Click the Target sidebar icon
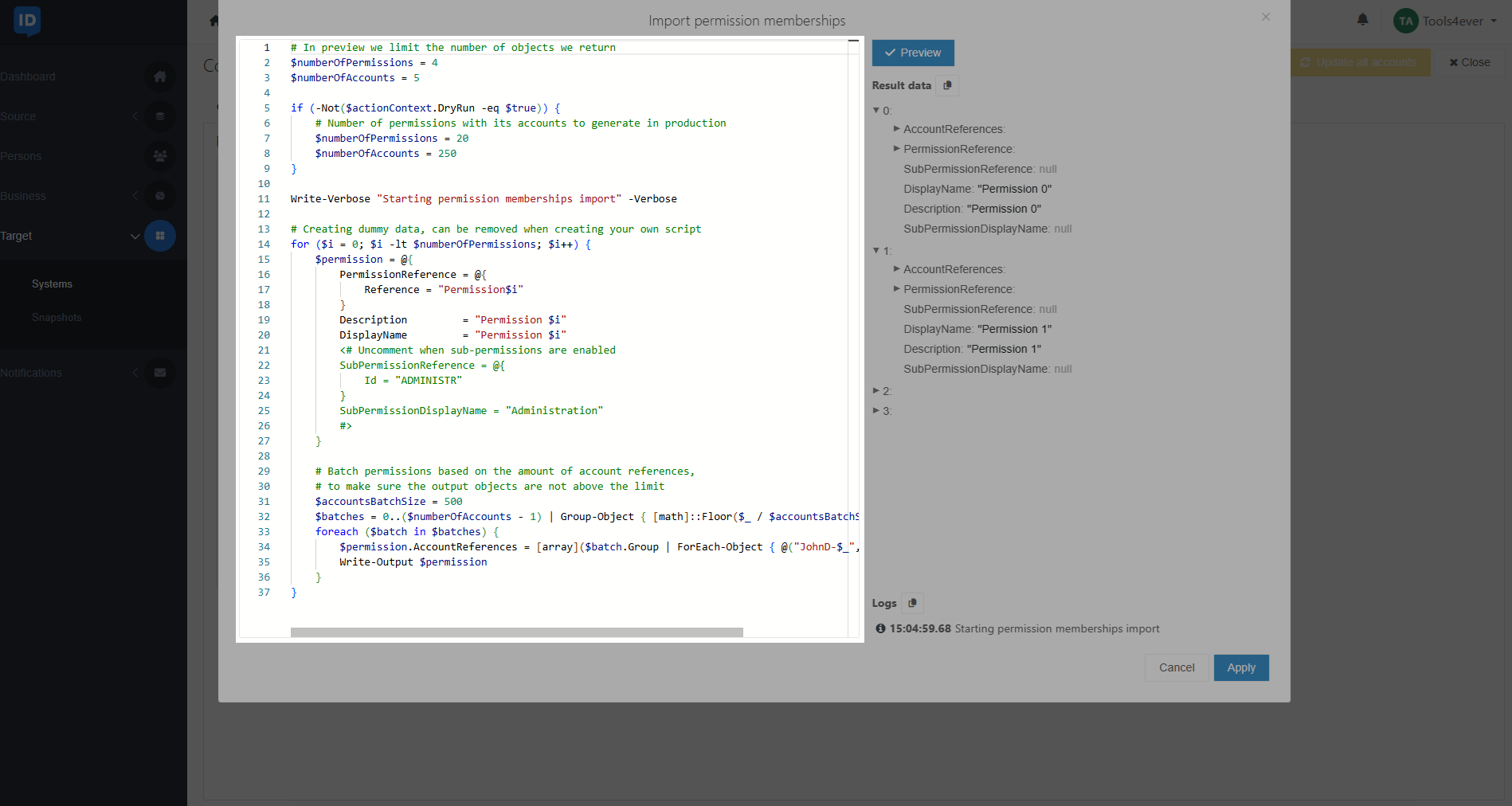This screenshot has width=1512, height=806. [x=160, y=236]
